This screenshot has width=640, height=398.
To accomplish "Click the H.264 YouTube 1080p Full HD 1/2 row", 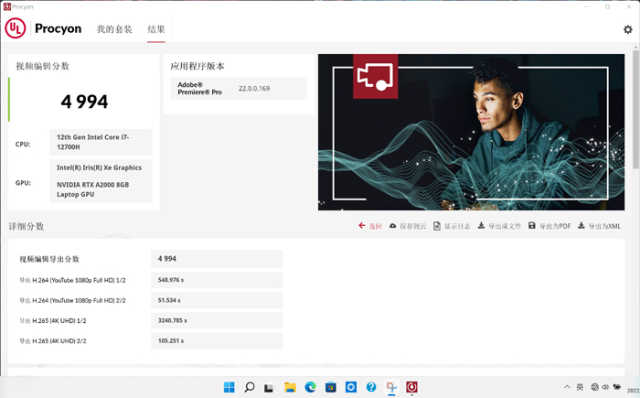I will pos(151,280).
